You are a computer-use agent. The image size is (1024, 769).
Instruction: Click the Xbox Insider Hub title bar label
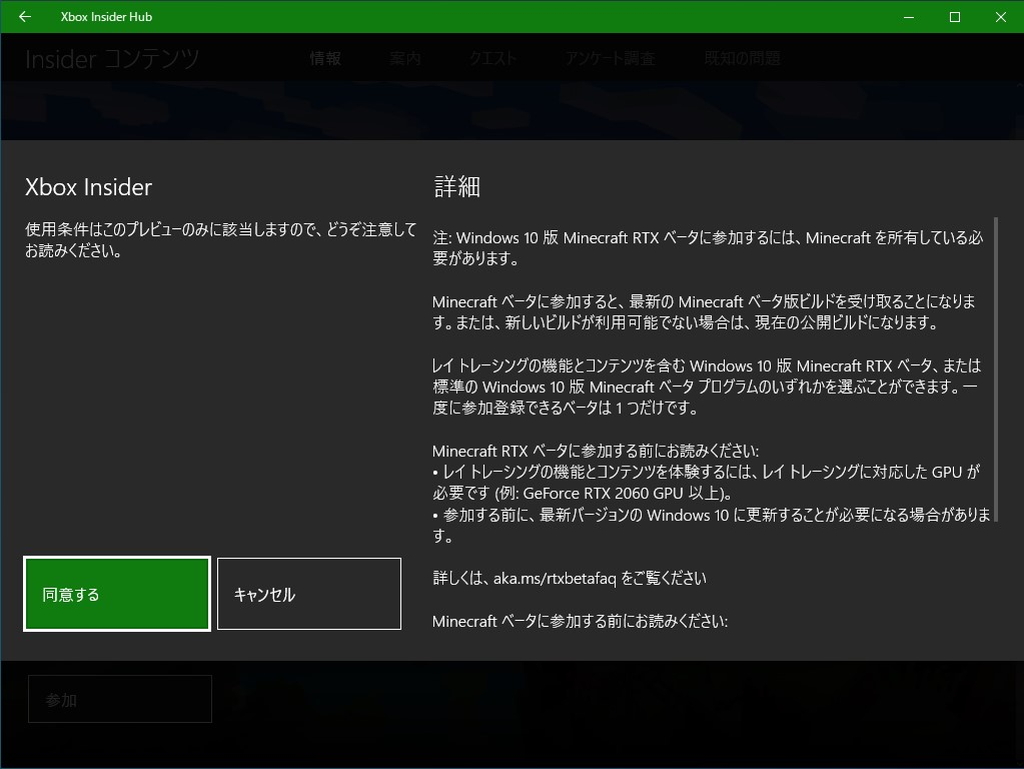(x=106, y=16)
